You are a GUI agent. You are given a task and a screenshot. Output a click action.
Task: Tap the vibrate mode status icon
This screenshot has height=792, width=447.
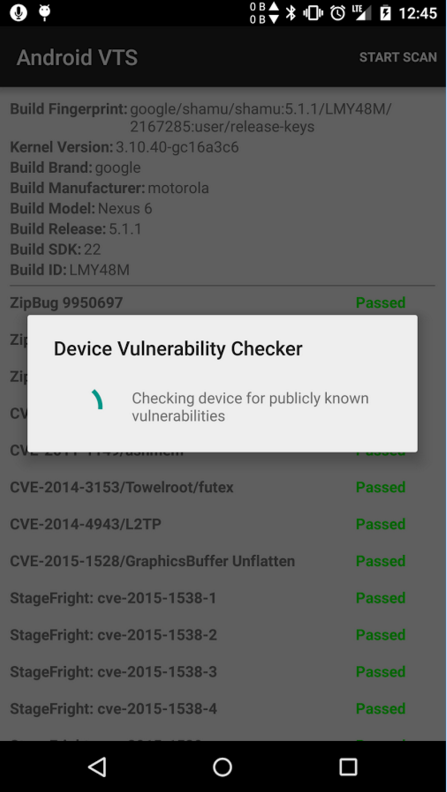point(313,13)
